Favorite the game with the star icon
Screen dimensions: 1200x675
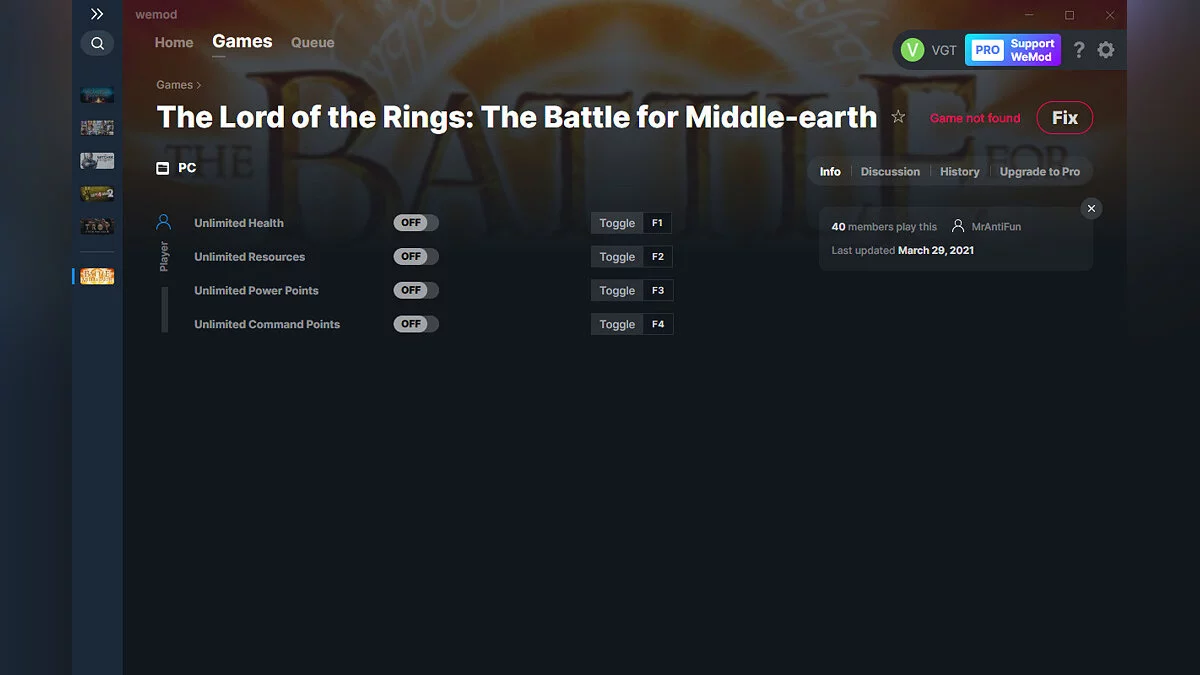[x=898, y=117]
